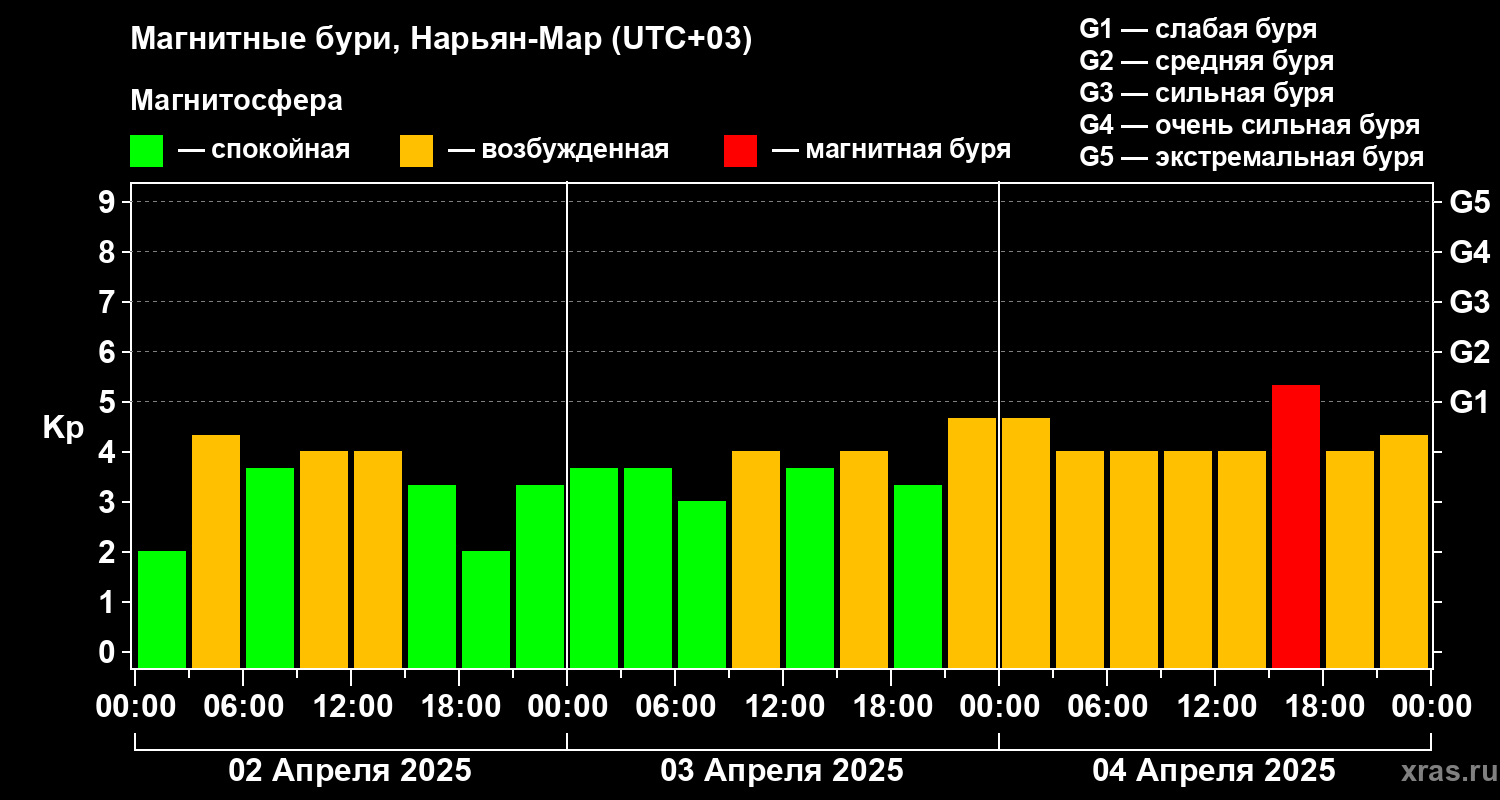Click the G2 tick label on right axis
The image size is (1500, 800).
(1470, 352)
